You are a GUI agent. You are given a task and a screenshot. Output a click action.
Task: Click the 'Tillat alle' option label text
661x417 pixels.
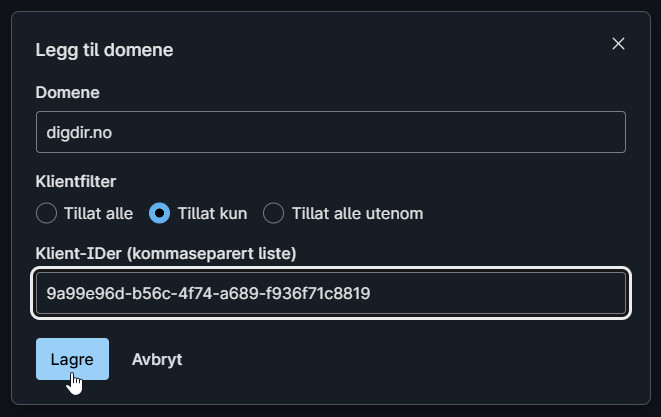click(98, 213)
